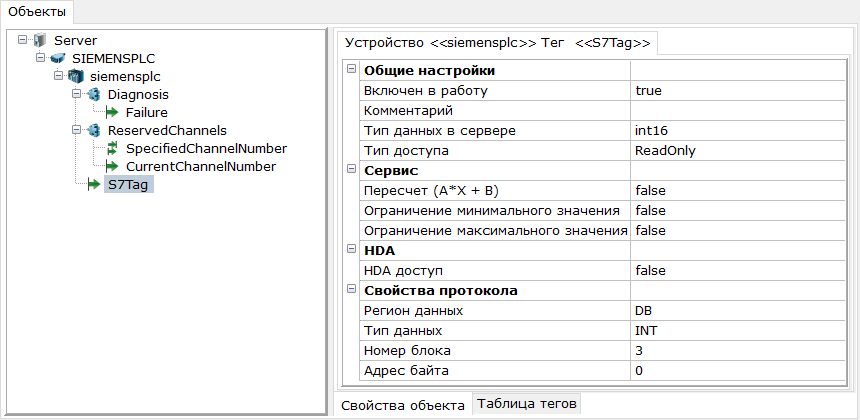Switch to the Таблица тегов tab
The image size is (860, 420).
(x=527, y=404)
